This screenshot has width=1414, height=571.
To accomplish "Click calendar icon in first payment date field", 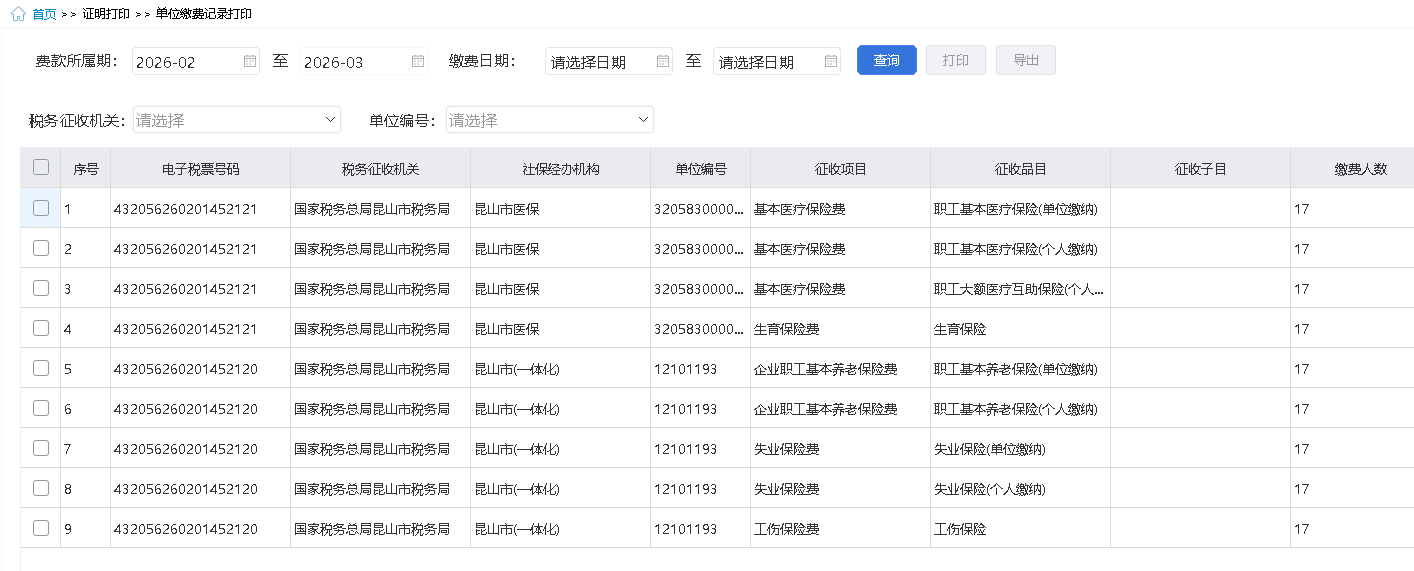I will pos(662,61).
